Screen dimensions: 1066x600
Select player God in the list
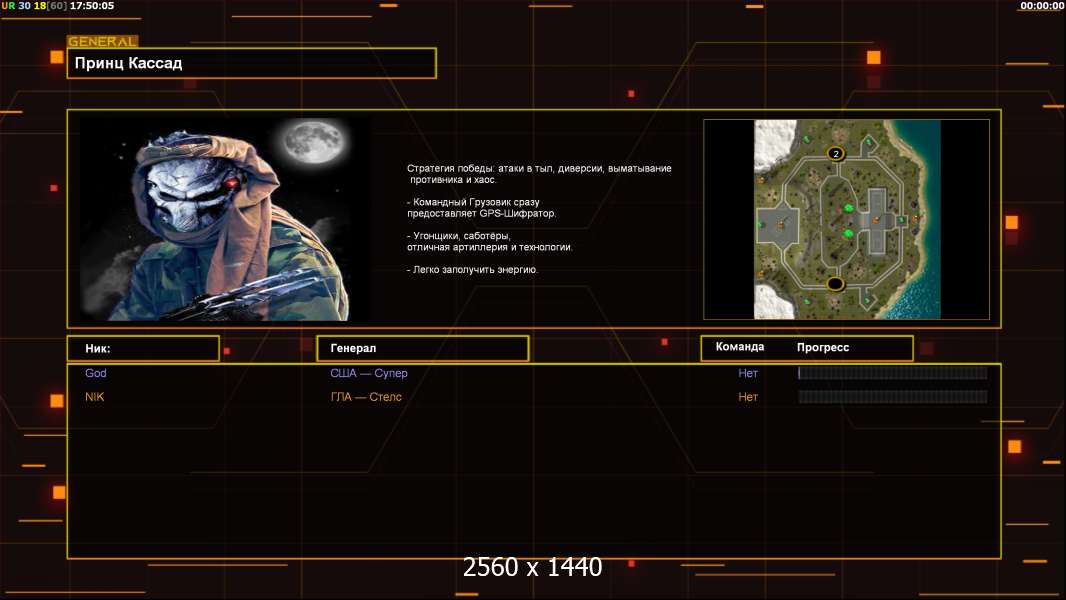pyautogui.click(x=96, y=373)
